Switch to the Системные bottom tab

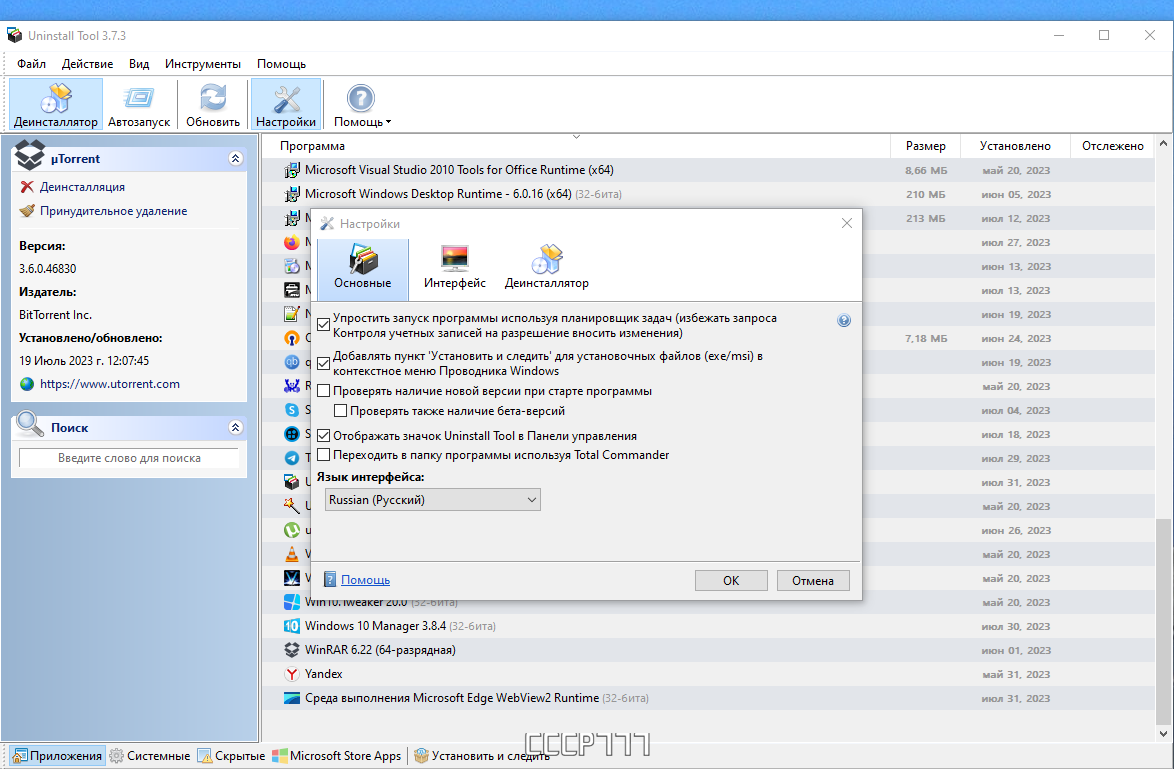coord(150,756)
